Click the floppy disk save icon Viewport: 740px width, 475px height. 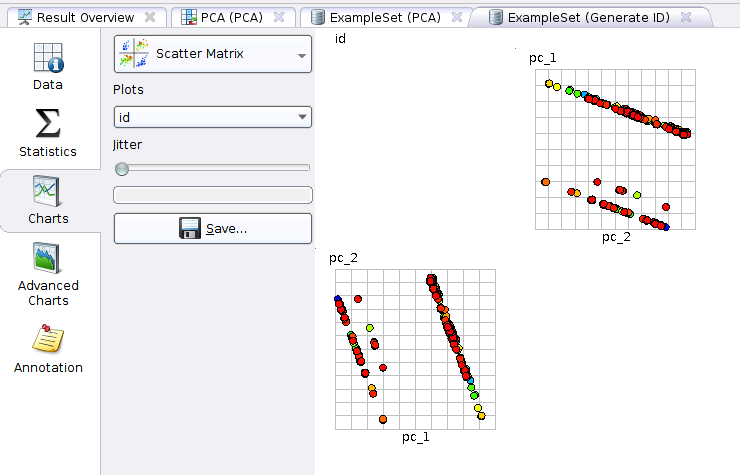190,229
